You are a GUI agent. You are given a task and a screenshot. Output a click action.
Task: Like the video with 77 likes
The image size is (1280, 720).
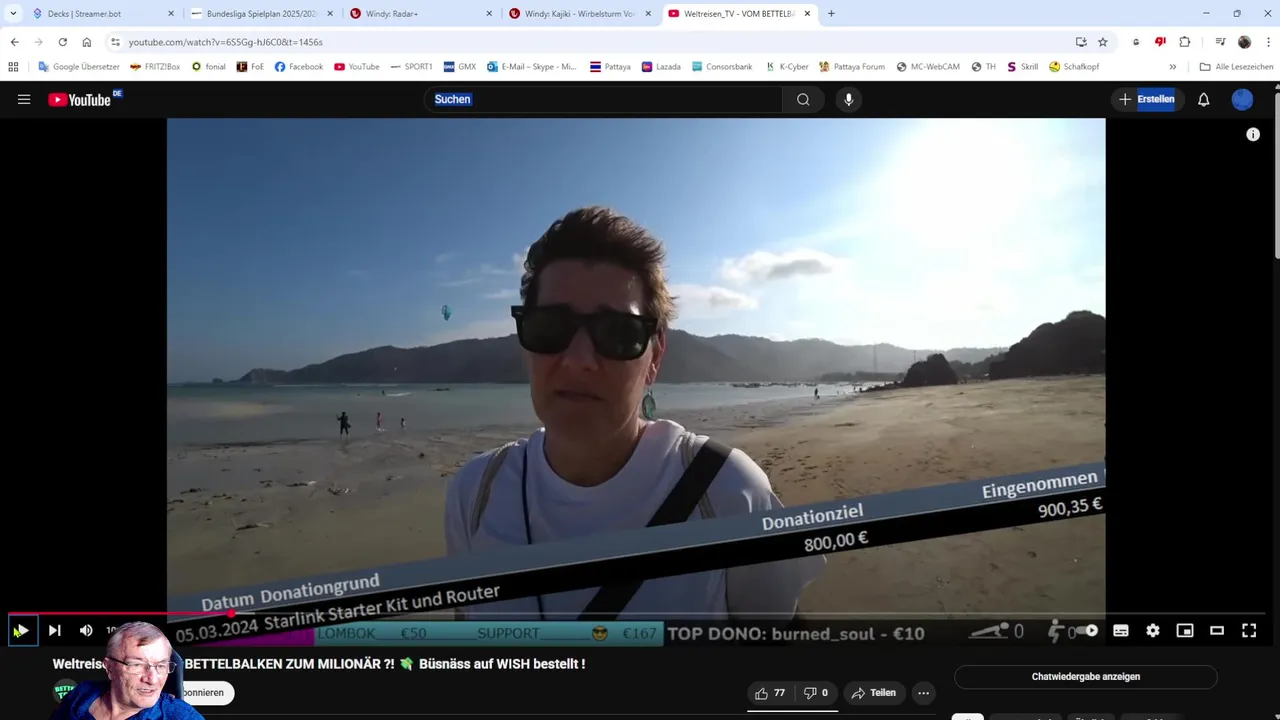point(770,693)
